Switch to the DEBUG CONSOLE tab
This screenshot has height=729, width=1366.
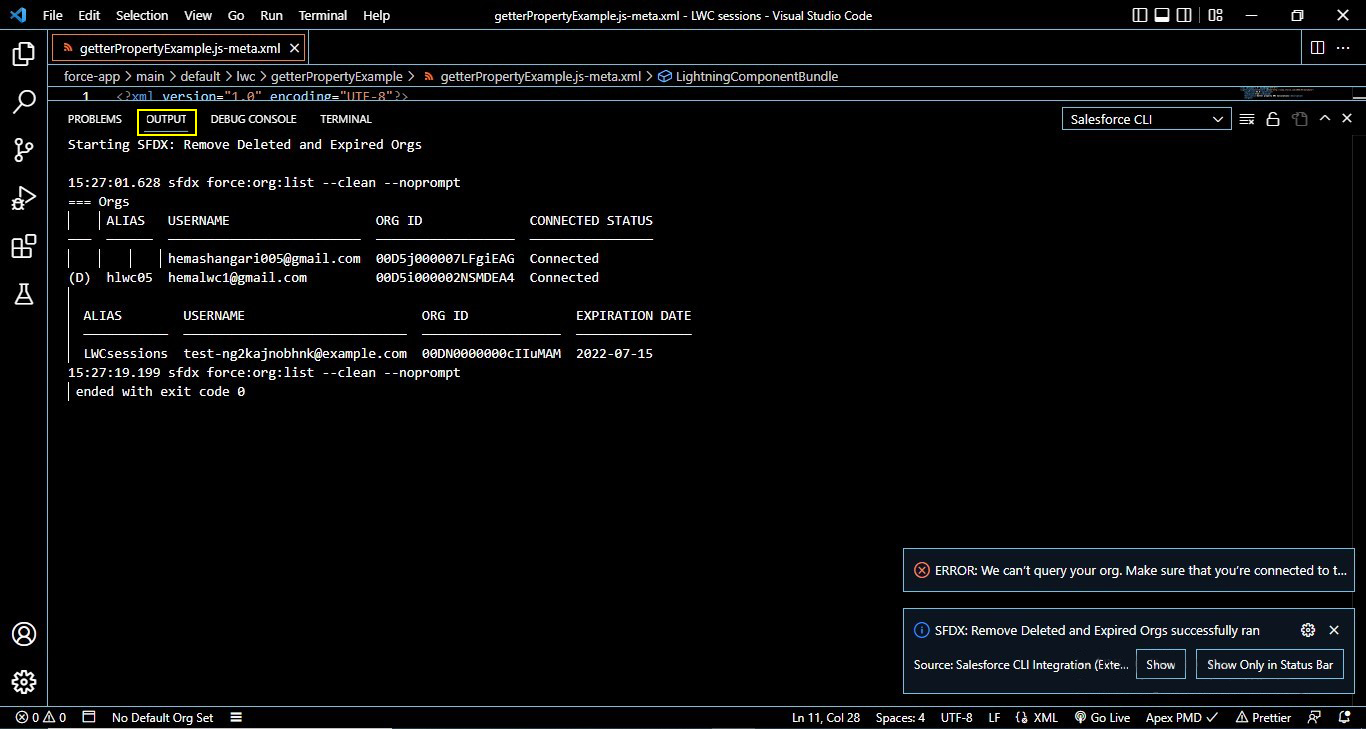click(x=253, y=119)
